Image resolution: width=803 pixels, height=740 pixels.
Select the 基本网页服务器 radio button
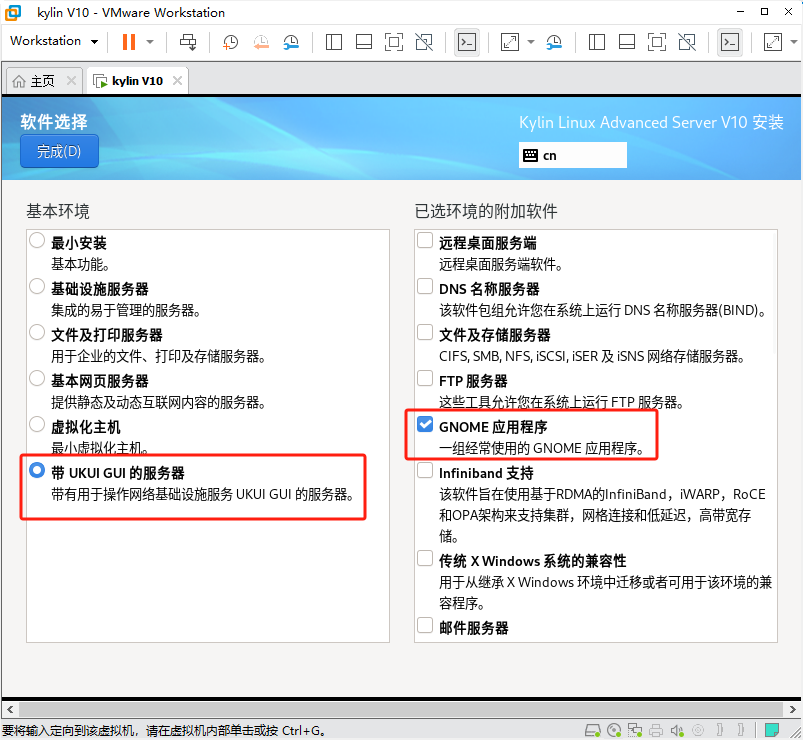point(37,378)
